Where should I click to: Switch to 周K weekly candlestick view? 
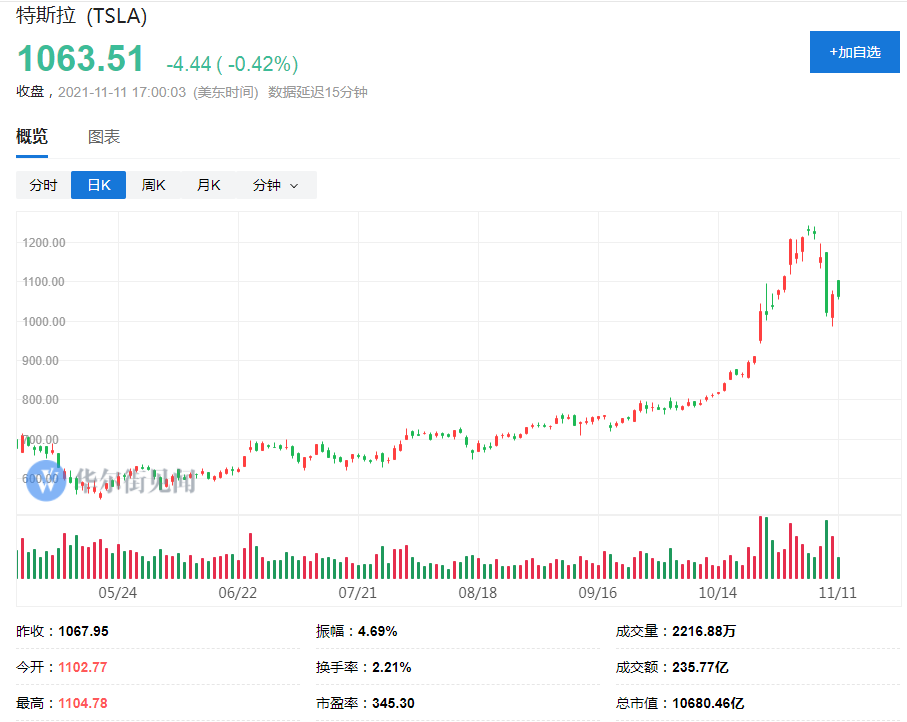point(153,185)
